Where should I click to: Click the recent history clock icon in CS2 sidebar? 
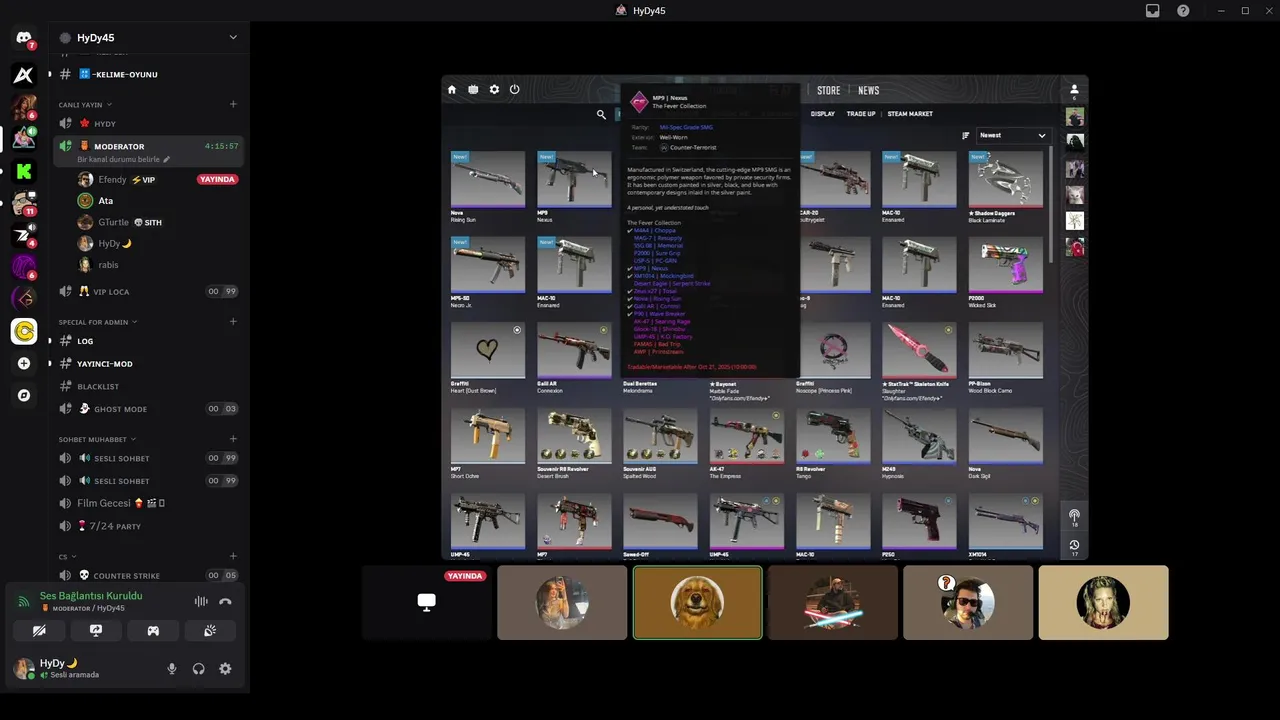click(x=1074, y=545)
